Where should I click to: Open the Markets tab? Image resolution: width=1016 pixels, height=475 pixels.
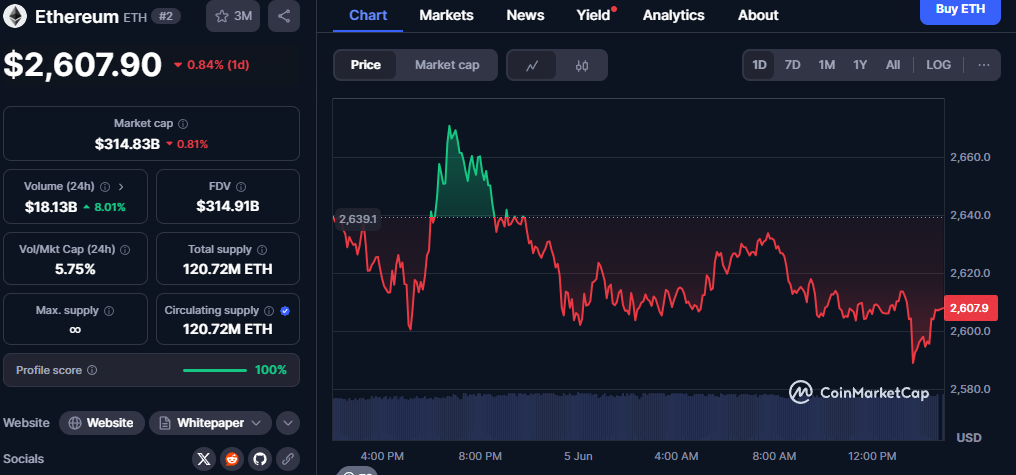coord(446,15)
